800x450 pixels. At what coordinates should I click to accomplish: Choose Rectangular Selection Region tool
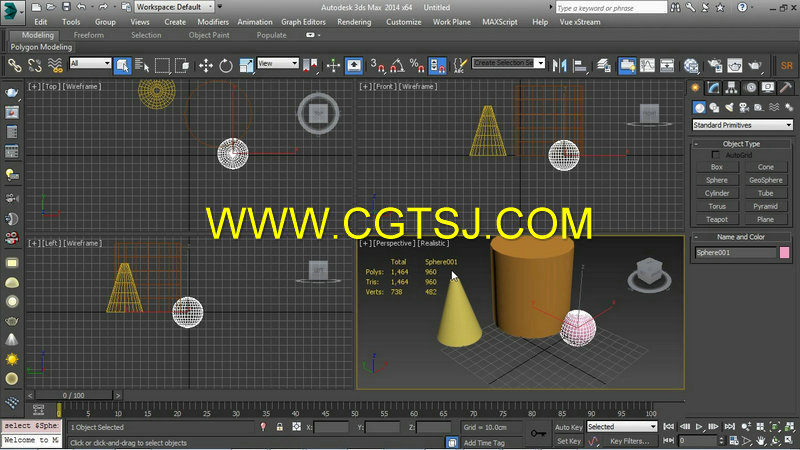tap(162, 65)
